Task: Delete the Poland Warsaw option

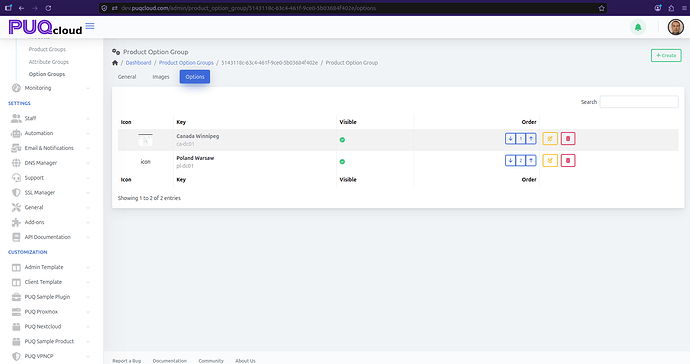Action: [x=568, y=161]
